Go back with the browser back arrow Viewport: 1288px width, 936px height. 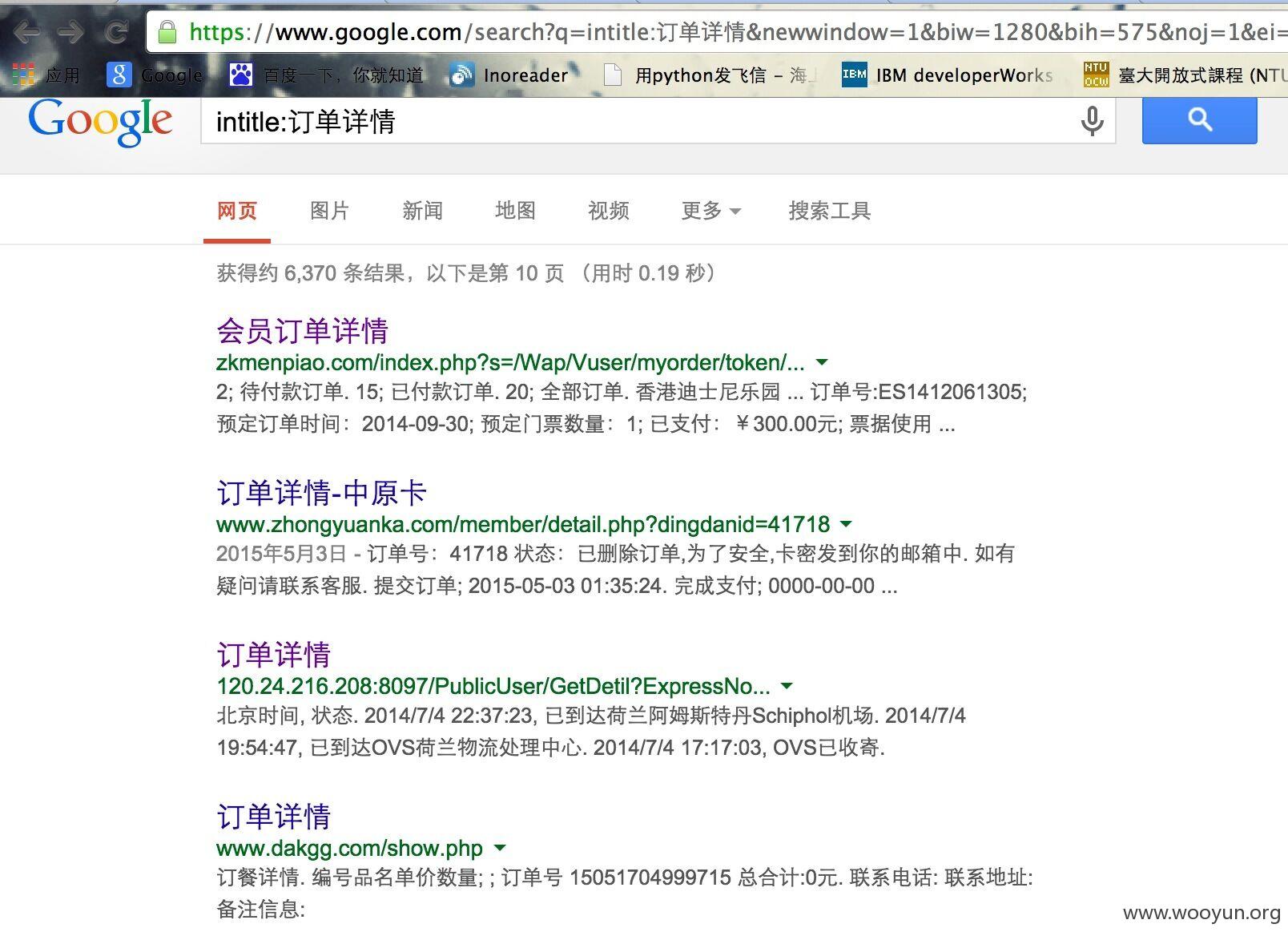click(26, 32)
